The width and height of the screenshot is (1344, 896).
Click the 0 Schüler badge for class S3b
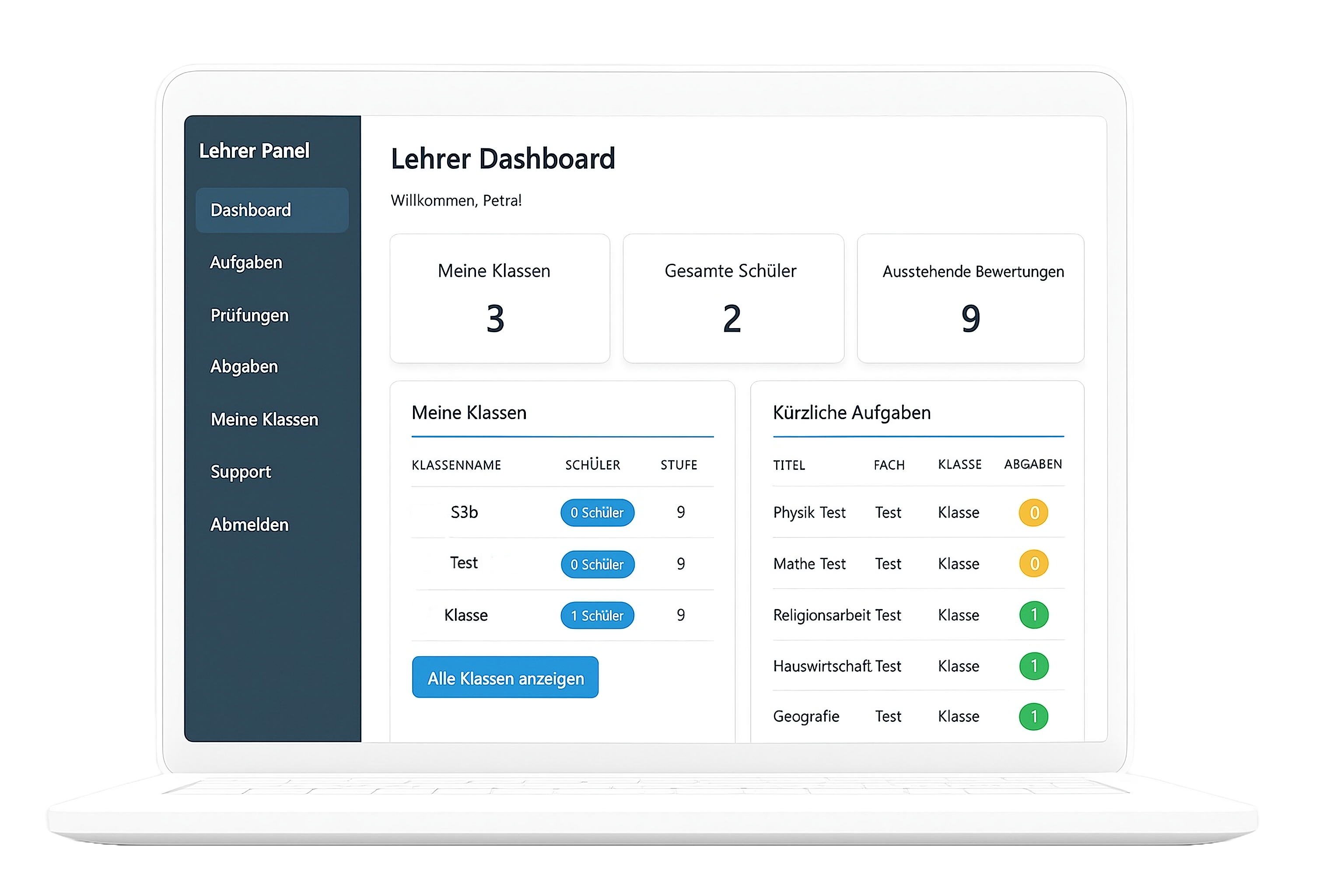pyautogui.click(x=597, y=513)
